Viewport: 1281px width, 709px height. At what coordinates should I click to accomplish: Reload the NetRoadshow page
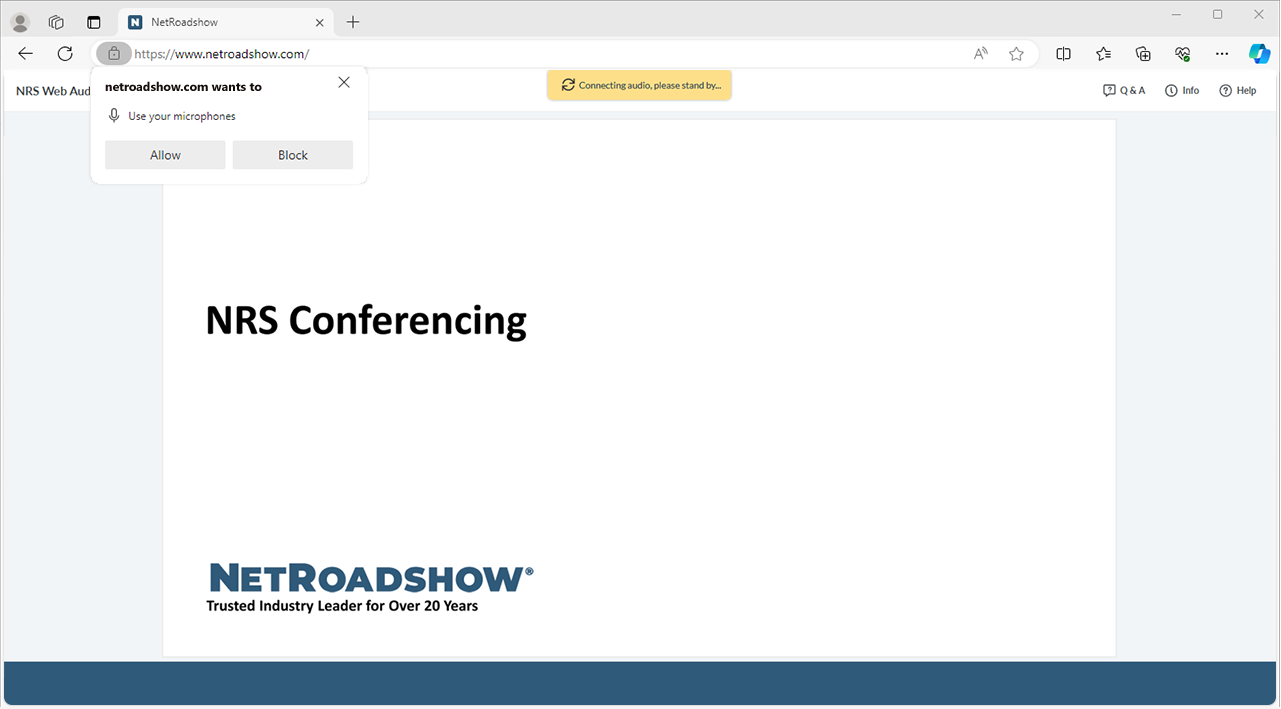click(64, 53)
